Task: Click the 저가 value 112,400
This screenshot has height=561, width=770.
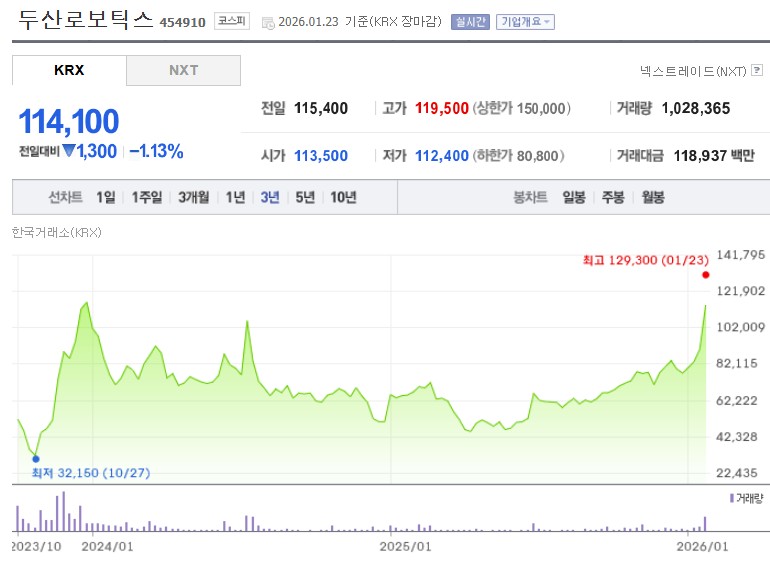Action: tap(442, 156)
